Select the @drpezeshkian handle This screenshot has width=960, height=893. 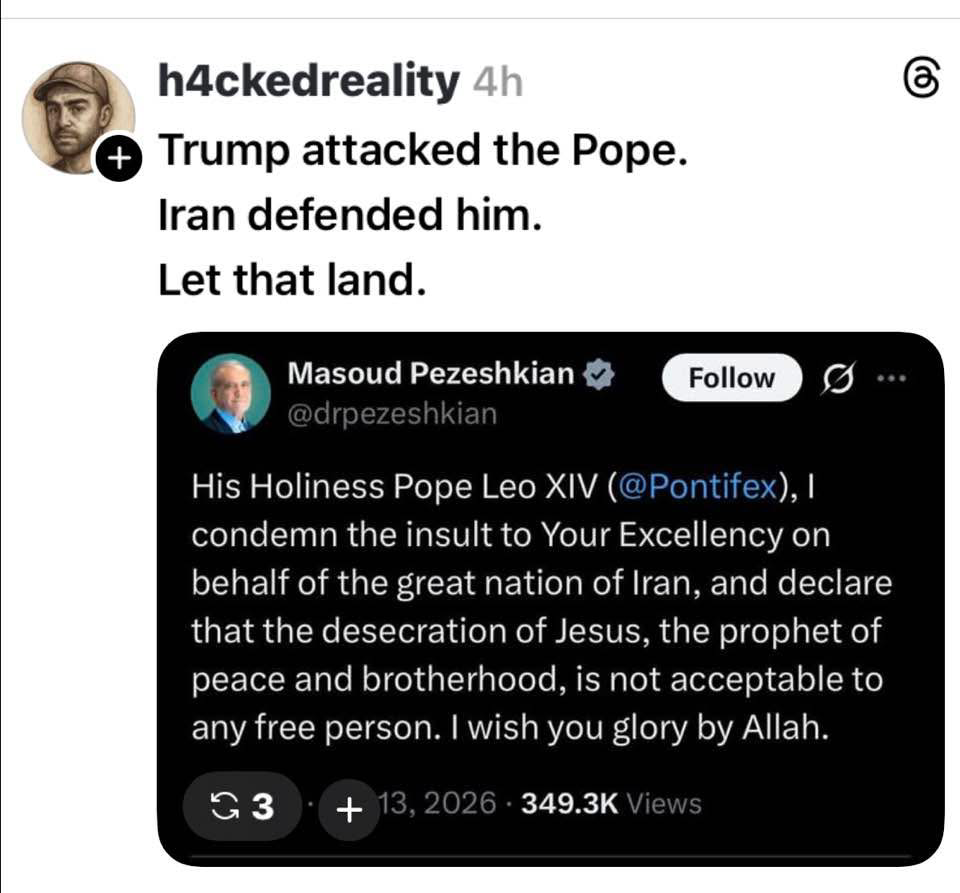coord(392,413)
